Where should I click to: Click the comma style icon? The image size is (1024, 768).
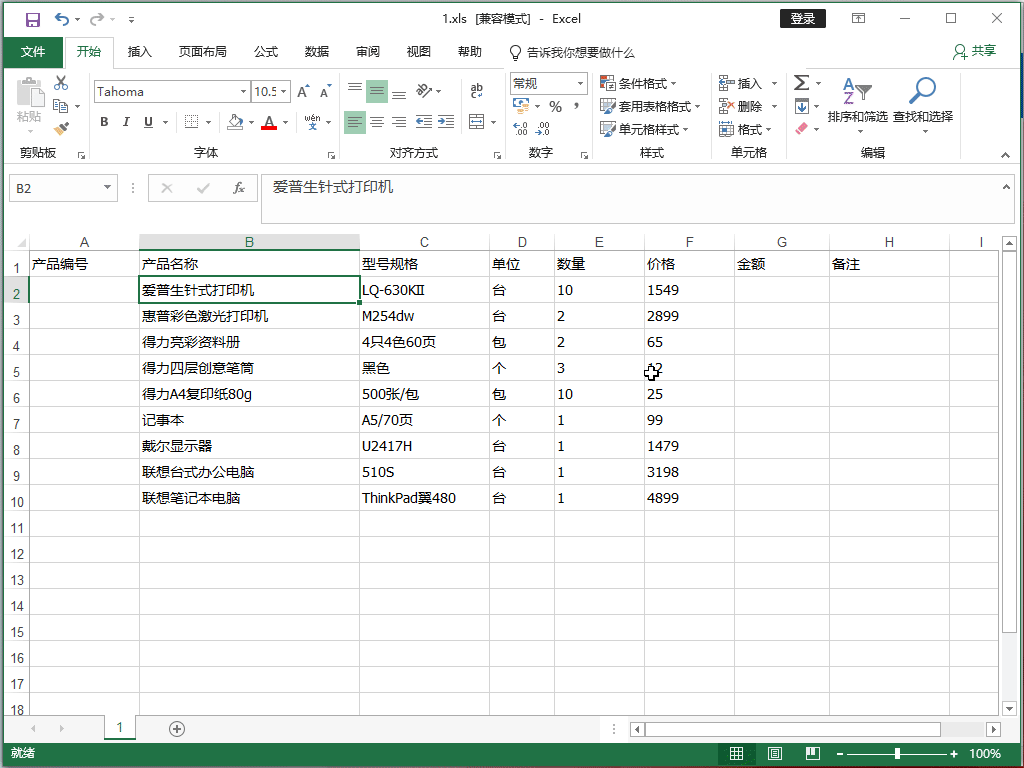pos(577,106)
